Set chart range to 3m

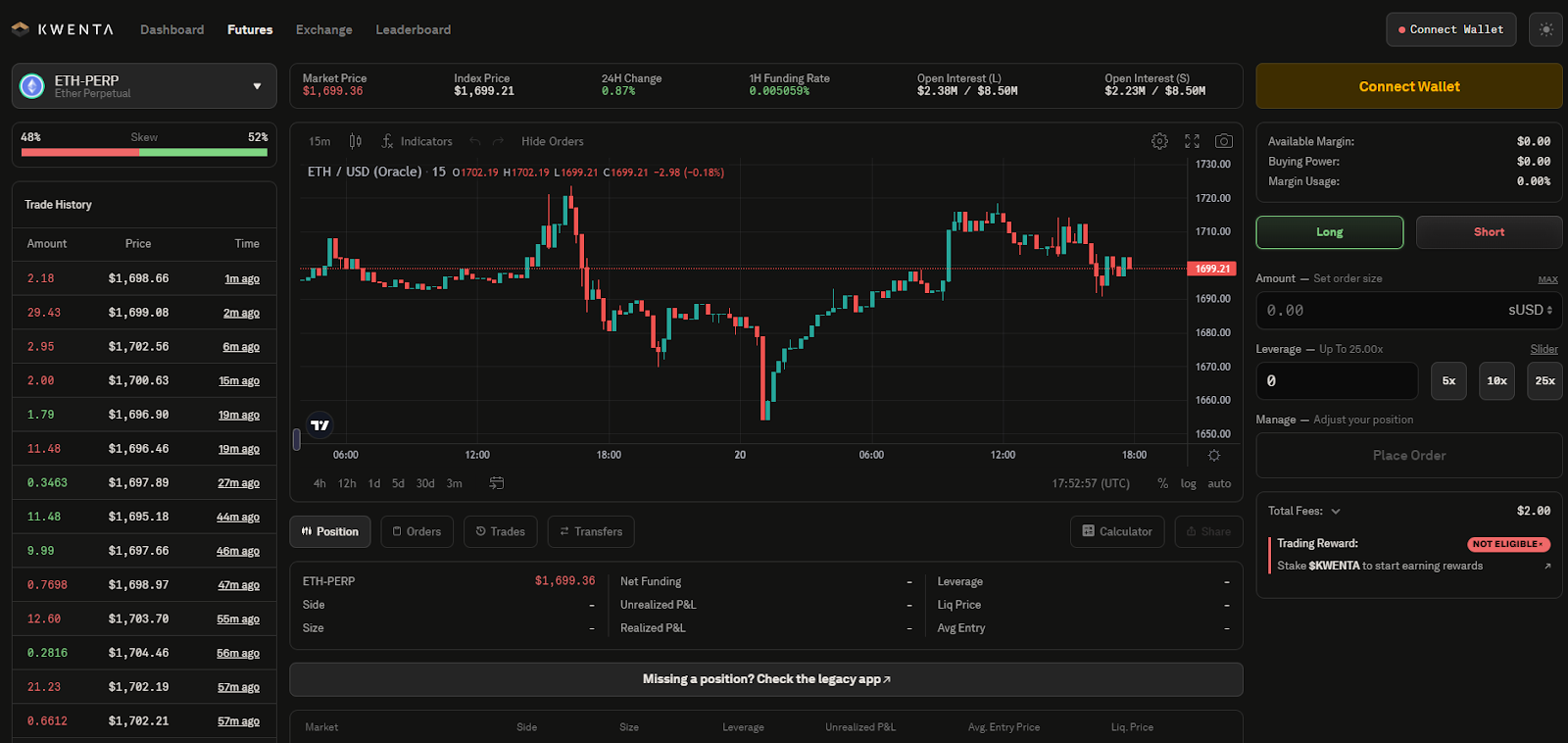tap(455, 483)
